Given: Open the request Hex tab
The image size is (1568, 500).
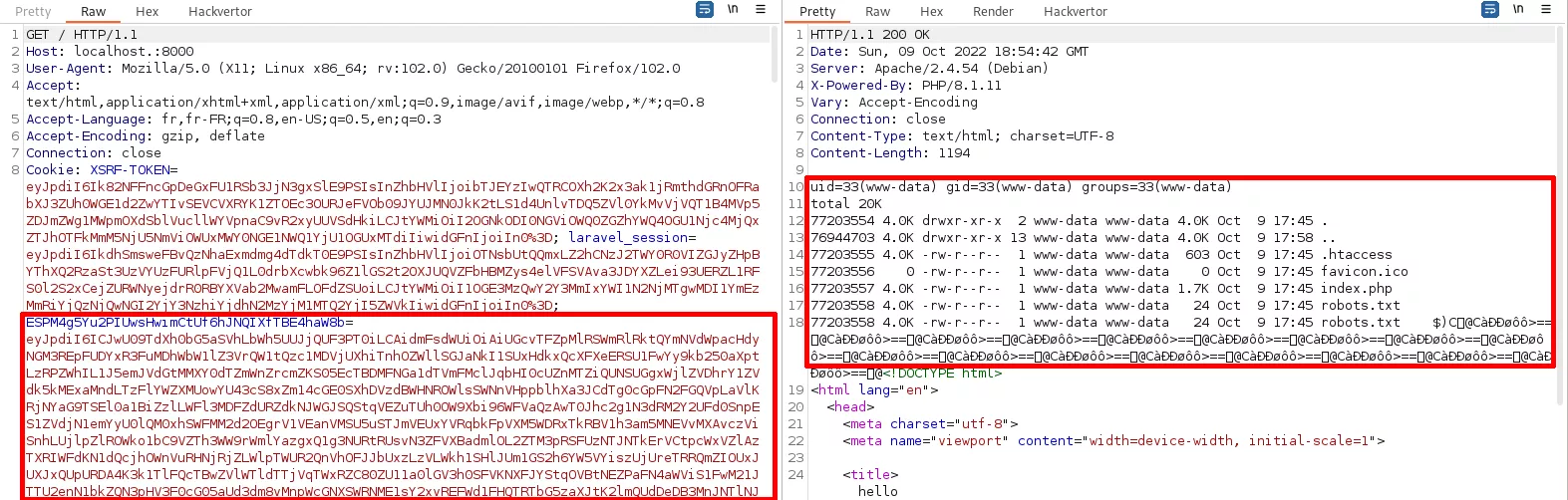Looking at the screenshot, I should pyautogui.click(x=148, y=12).
